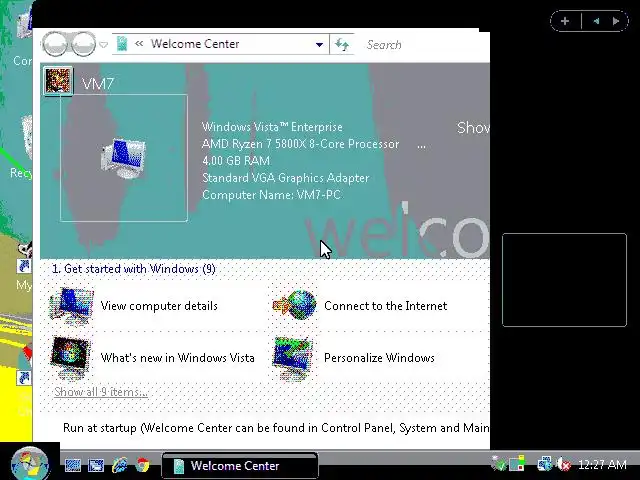Click Switch between windows quick launch icon
Image resolution: width=640 pixels, height=480 pixels.
96,465
